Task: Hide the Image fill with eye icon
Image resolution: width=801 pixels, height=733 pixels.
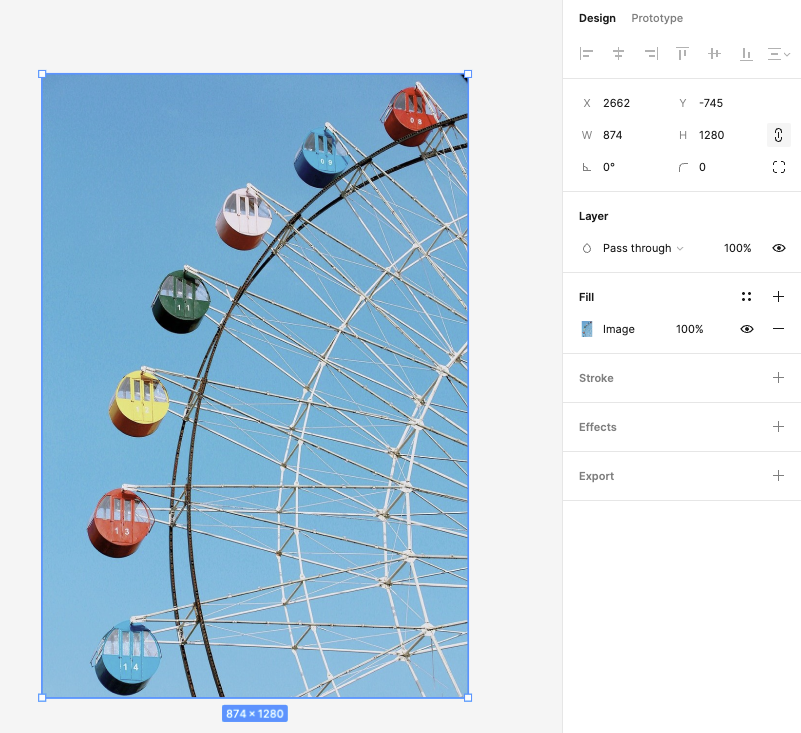Action: [747, 329]
